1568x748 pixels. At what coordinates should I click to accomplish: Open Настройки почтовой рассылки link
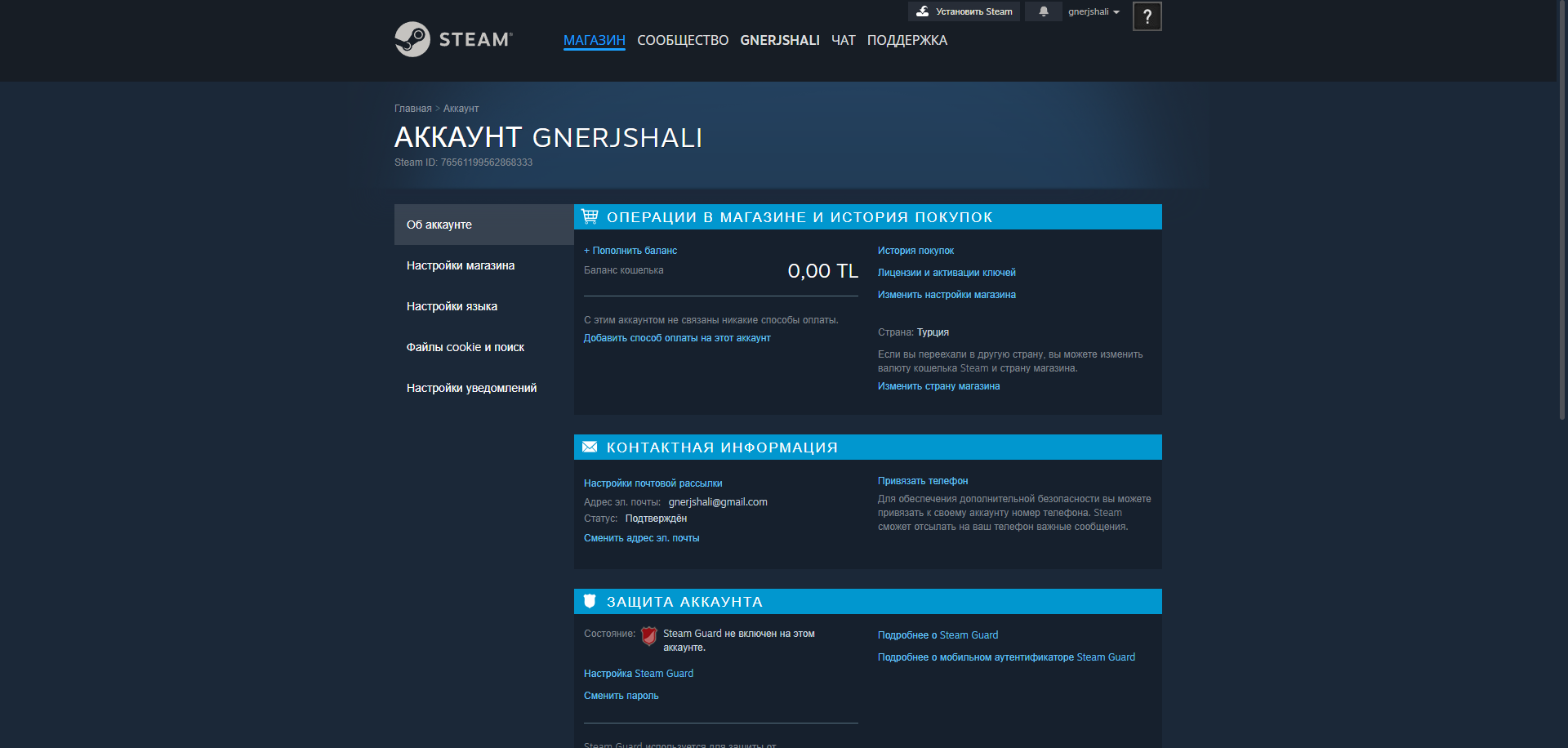(x=653, y=483)
